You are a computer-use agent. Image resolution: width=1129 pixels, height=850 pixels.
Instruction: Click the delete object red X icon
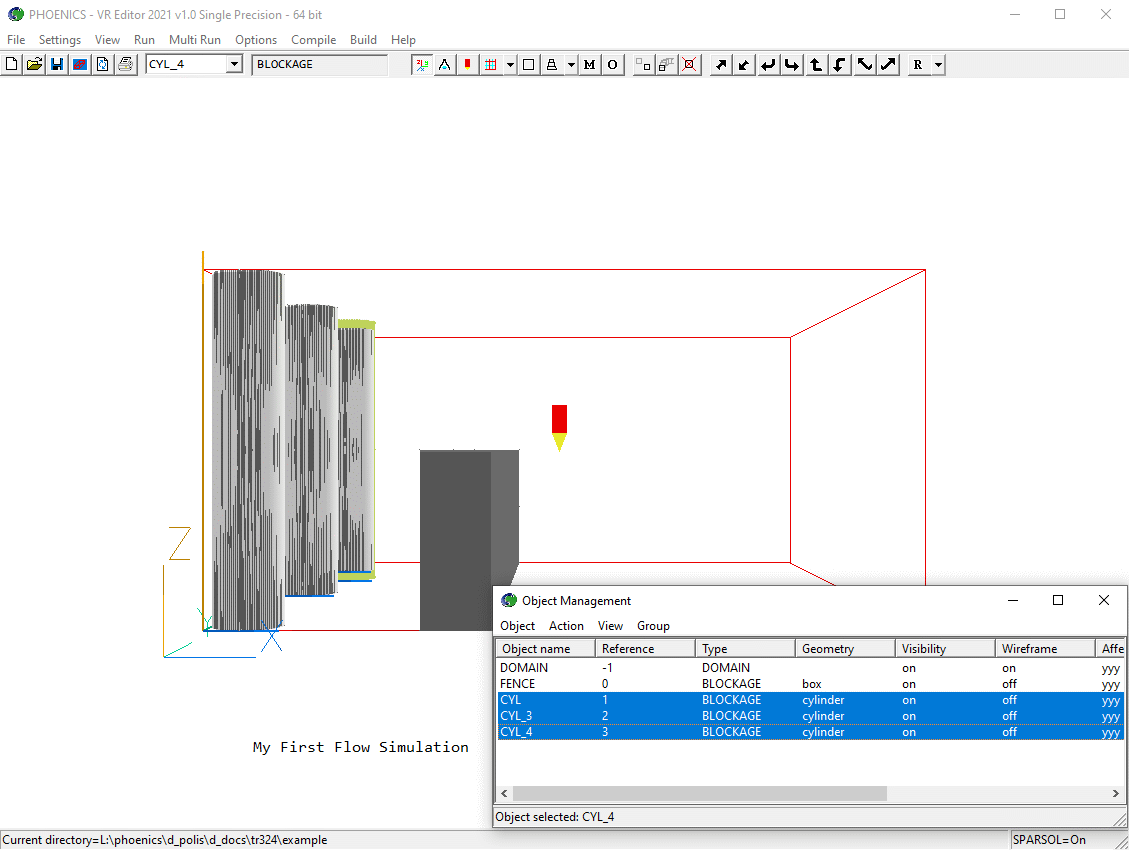689,65
